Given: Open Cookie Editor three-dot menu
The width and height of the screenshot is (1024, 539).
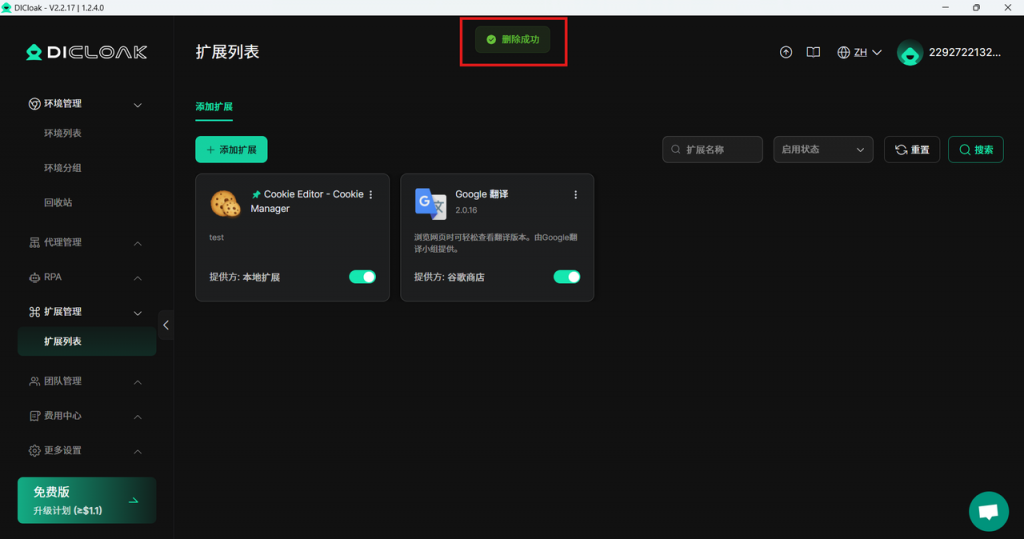Looking at the screenshot, I should tap(371, 195).
